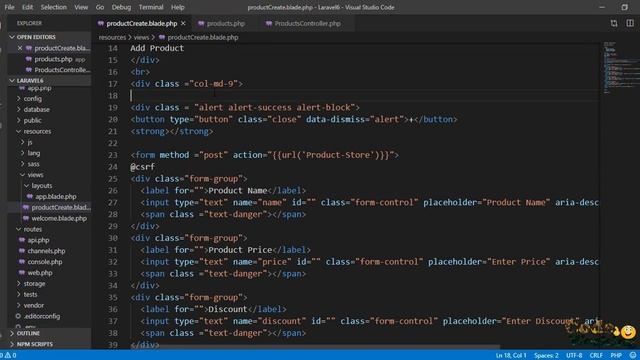Open console.php in routes
This screenshot has width=640, height=360.
(45, 262)
